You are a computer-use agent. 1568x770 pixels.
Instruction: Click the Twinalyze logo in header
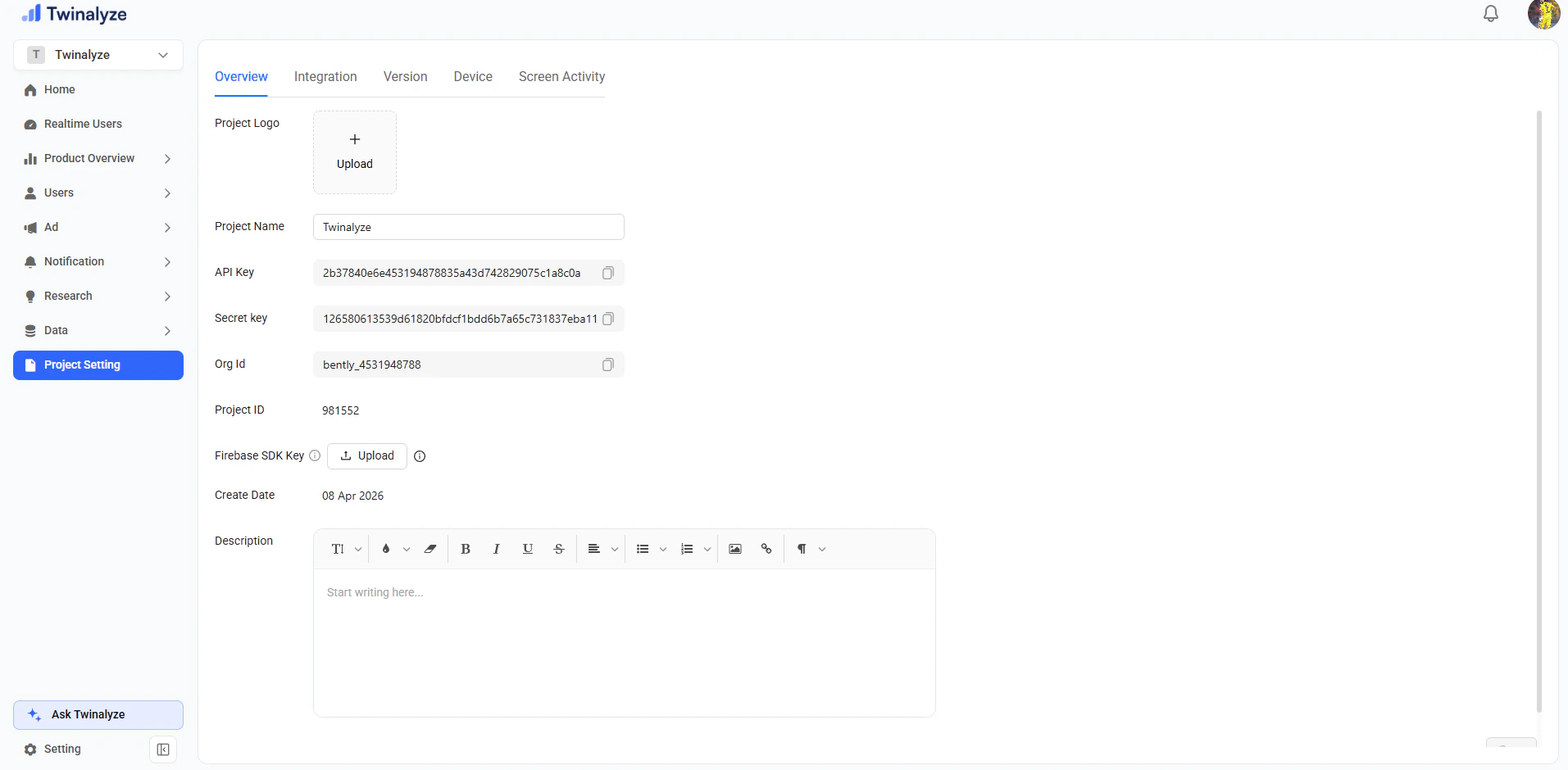[74, 14]
